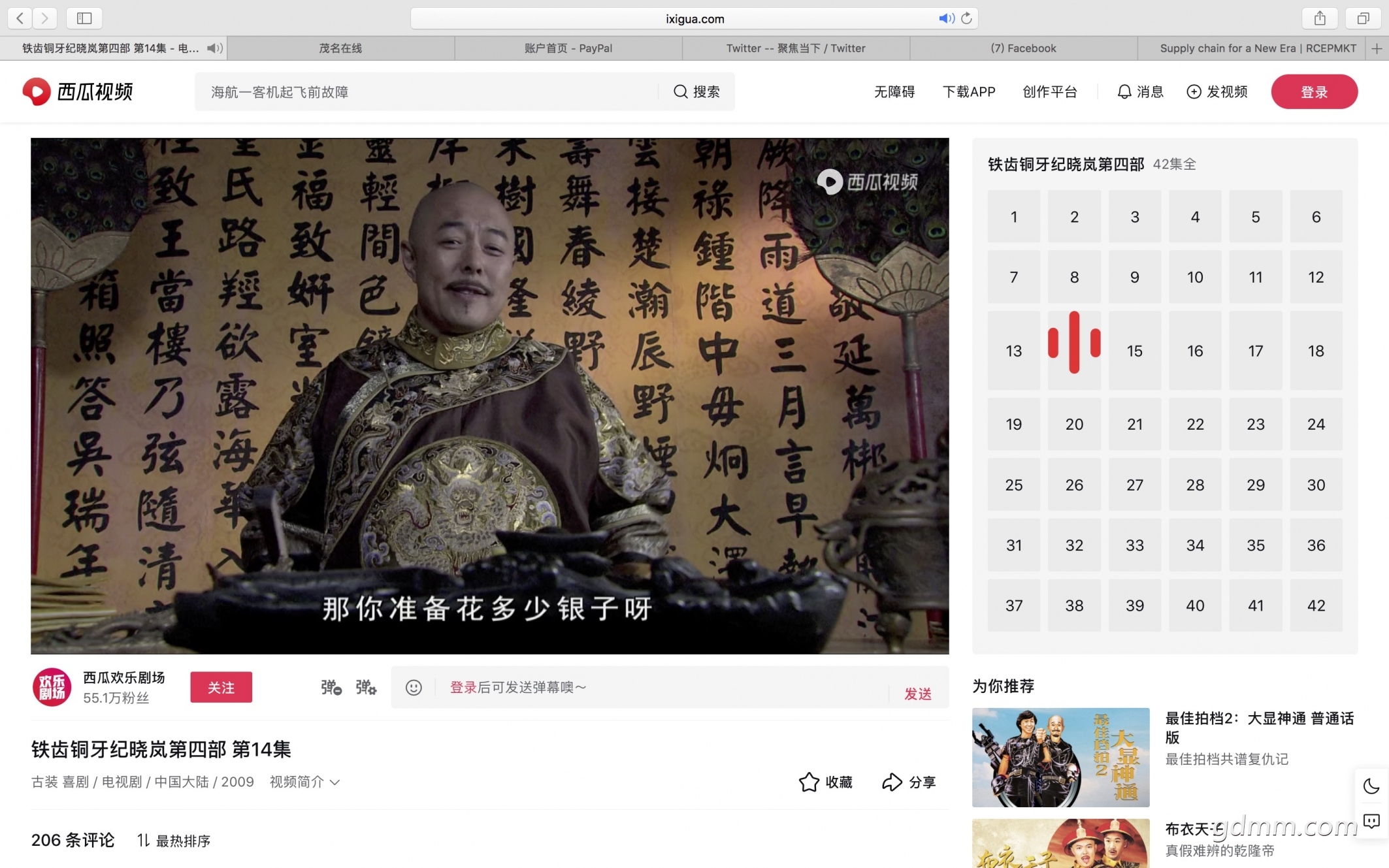Click 发视频 upload video icon
Viewport: 1389px width, 868px height.
pyautogui.click(x=1217, y=92)
